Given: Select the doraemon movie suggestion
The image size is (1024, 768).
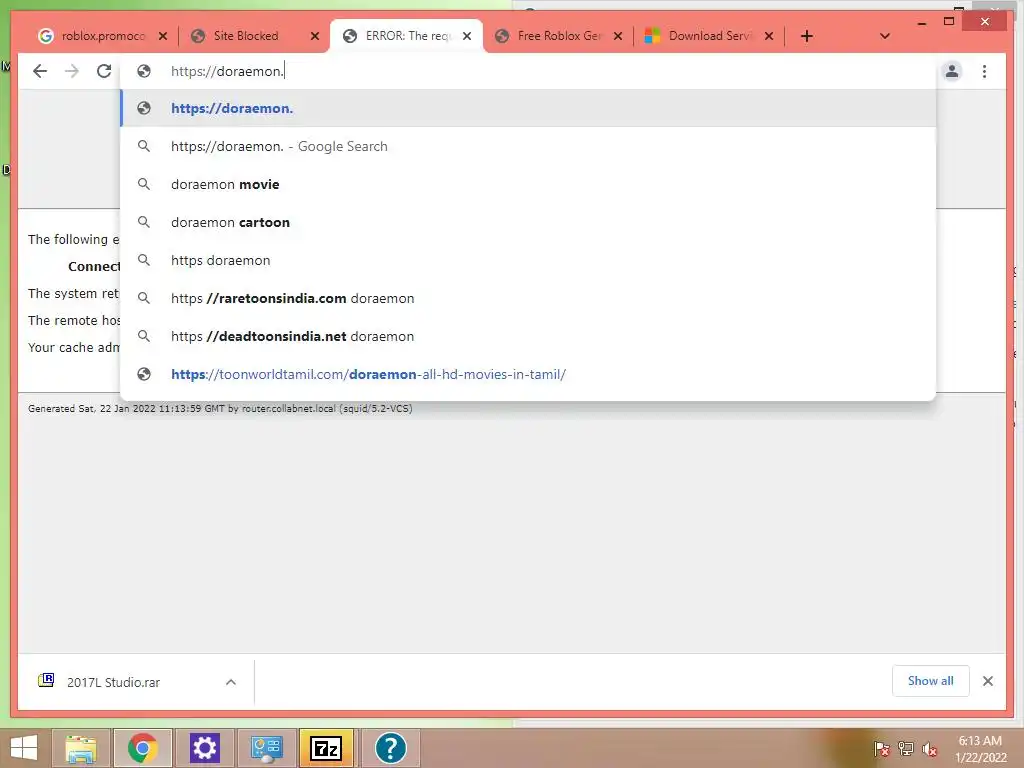Looking at the screenshot, I should click(x=528, y=184).
